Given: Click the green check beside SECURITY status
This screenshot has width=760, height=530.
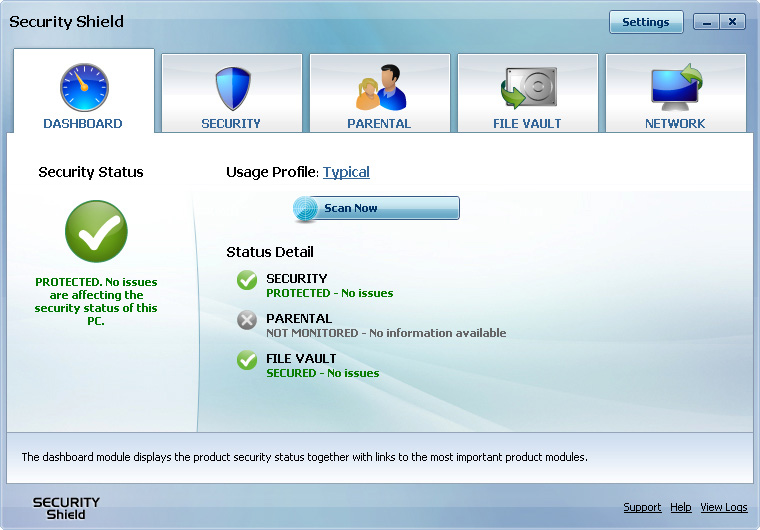Looking at the screenshot, I should (x=247, y=280).
